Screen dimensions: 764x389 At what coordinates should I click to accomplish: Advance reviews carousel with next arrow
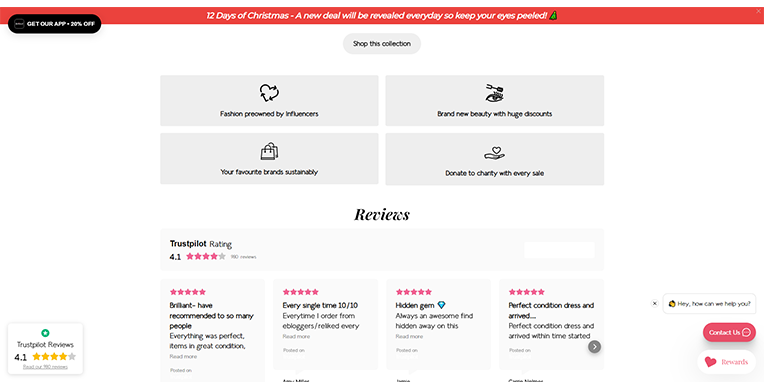[x=594, y=347]
